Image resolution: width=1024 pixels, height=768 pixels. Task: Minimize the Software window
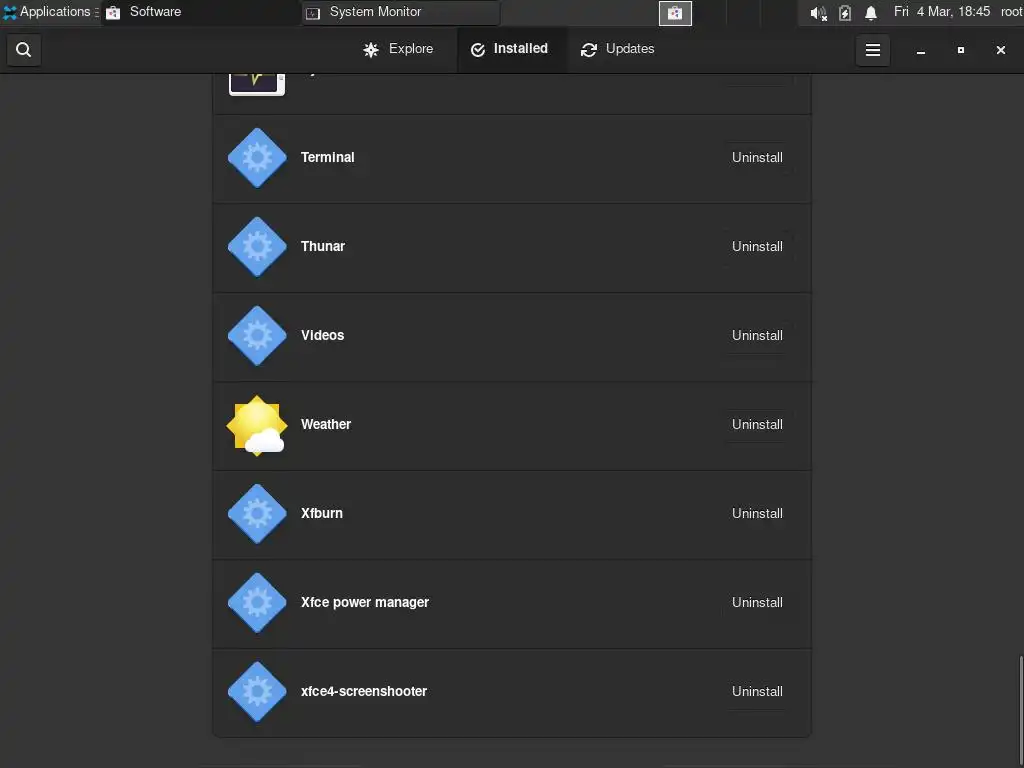tap(921, 50)
